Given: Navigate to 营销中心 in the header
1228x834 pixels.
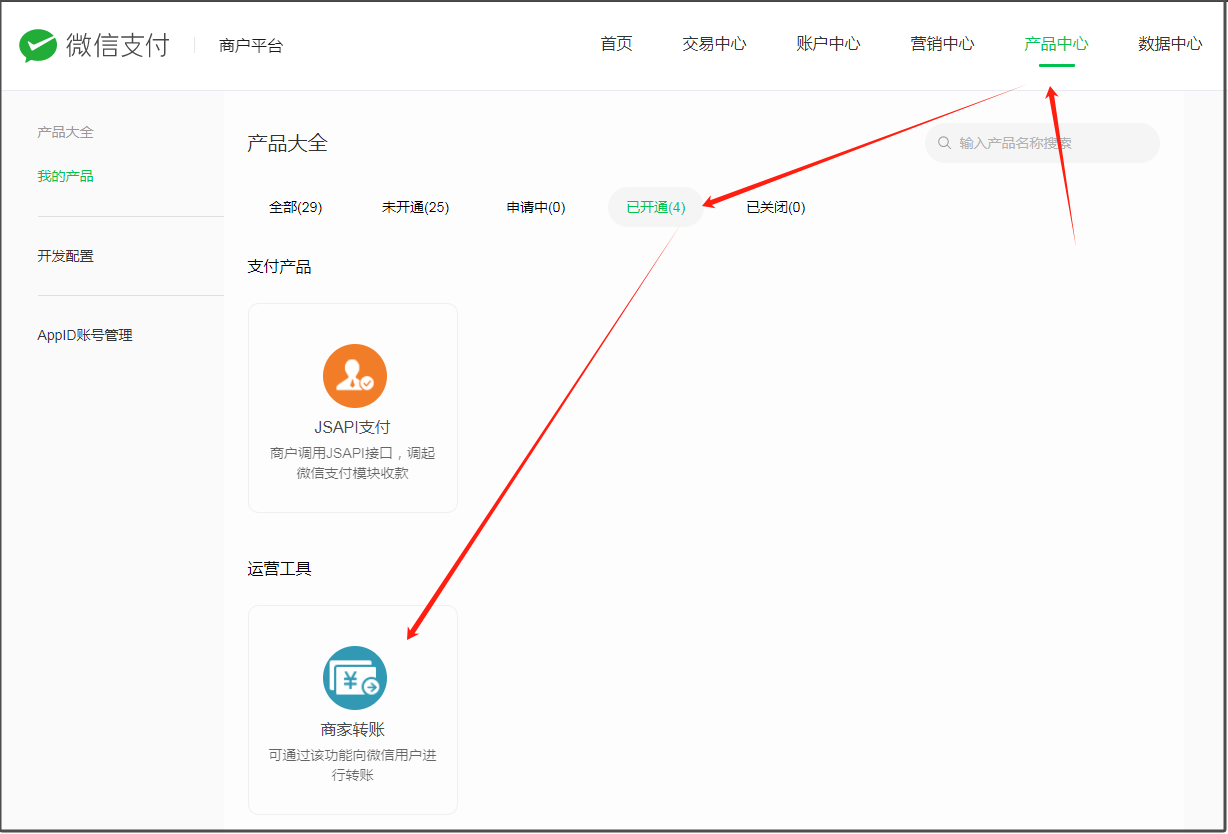Looking at the screenshot, I should pos(942,44).
